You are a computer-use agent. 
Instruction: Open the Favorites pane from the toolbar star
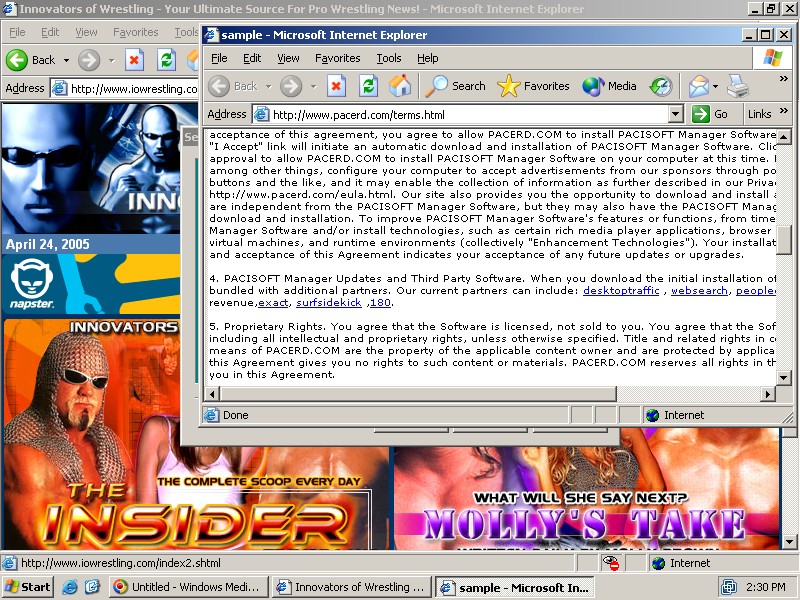pyautogui.click(x=533, y=86)
